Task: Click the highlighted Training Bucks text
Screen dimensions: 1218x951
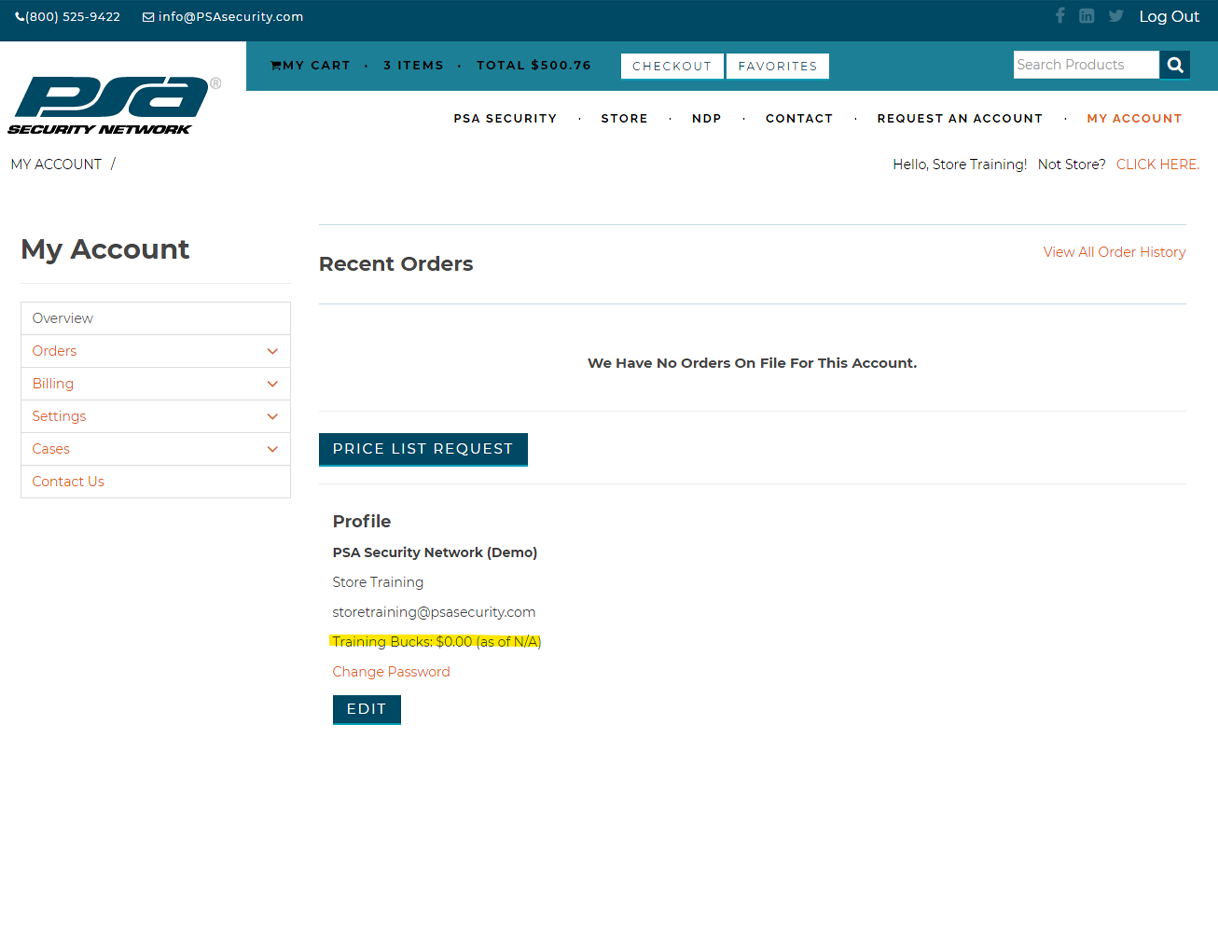Action: pyautogui.click(x=437, y=642)
